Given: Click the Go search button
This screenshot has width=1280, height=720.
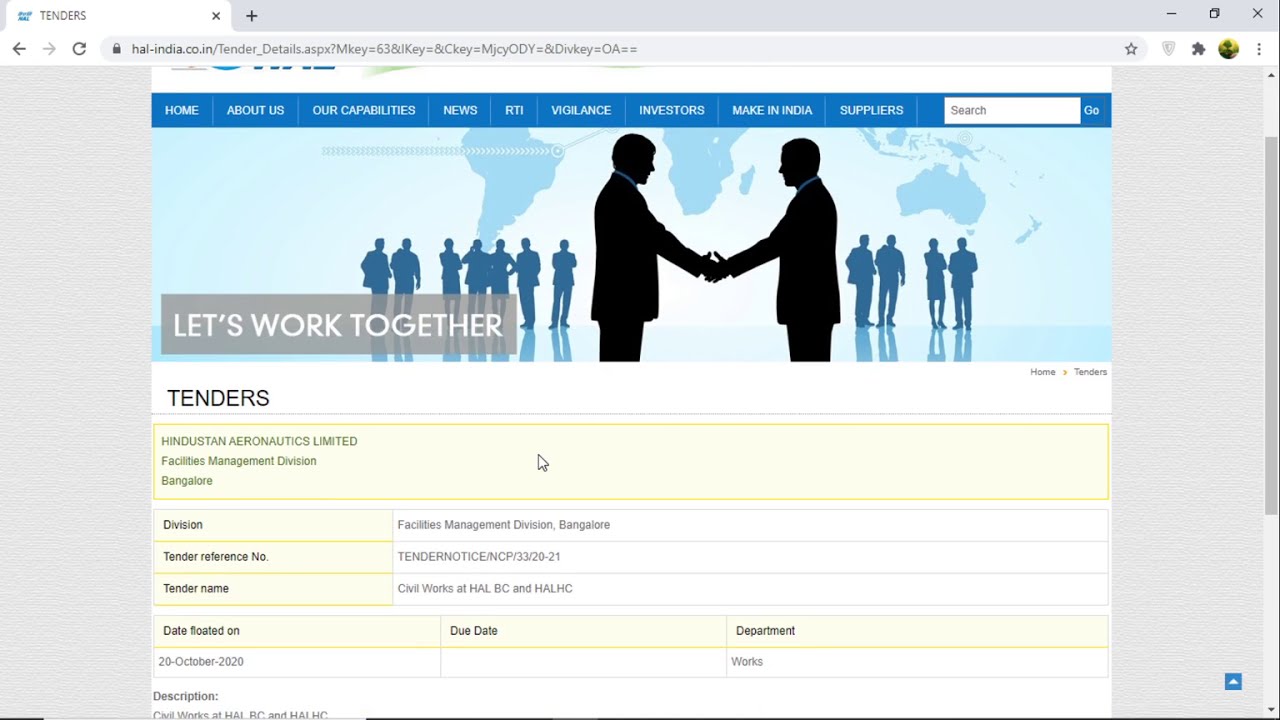Looking at the screenshot, I should click(x=1091, y=110).
